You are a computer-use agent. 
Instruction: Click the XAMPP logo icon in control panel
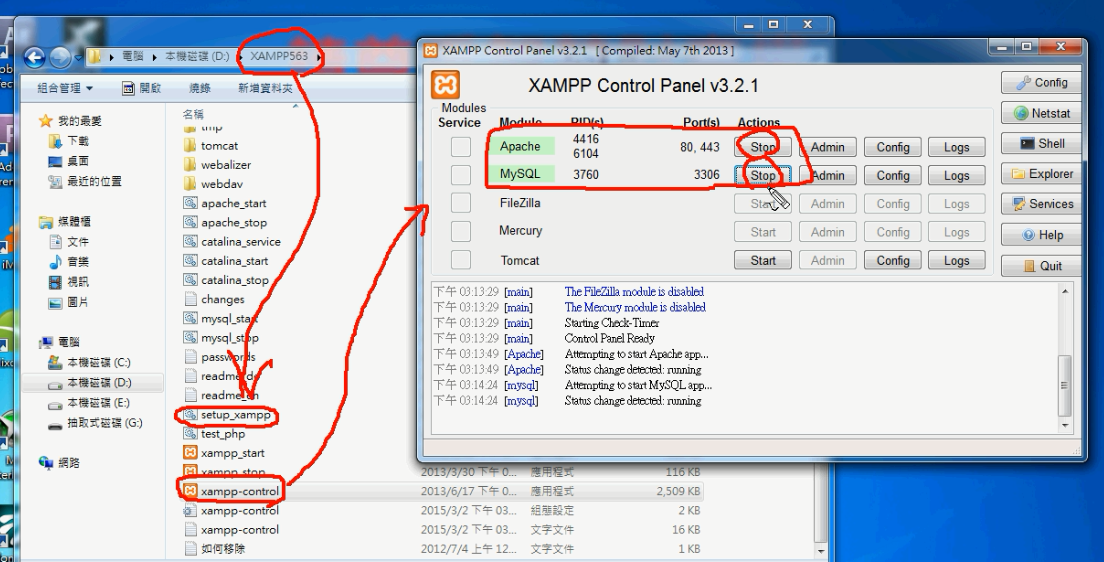click(x=445, y=85)
